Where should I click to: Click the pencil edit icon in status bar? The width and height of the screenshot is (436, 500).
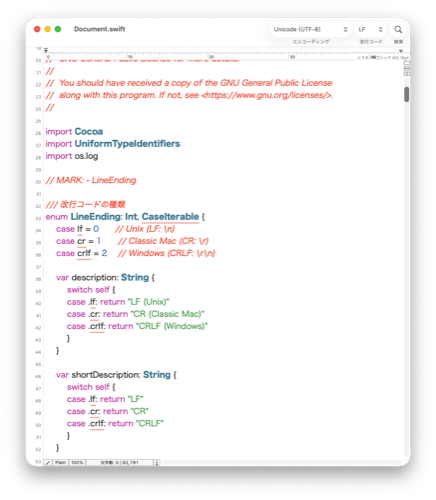pyautogui.click(x=48, y=463)
